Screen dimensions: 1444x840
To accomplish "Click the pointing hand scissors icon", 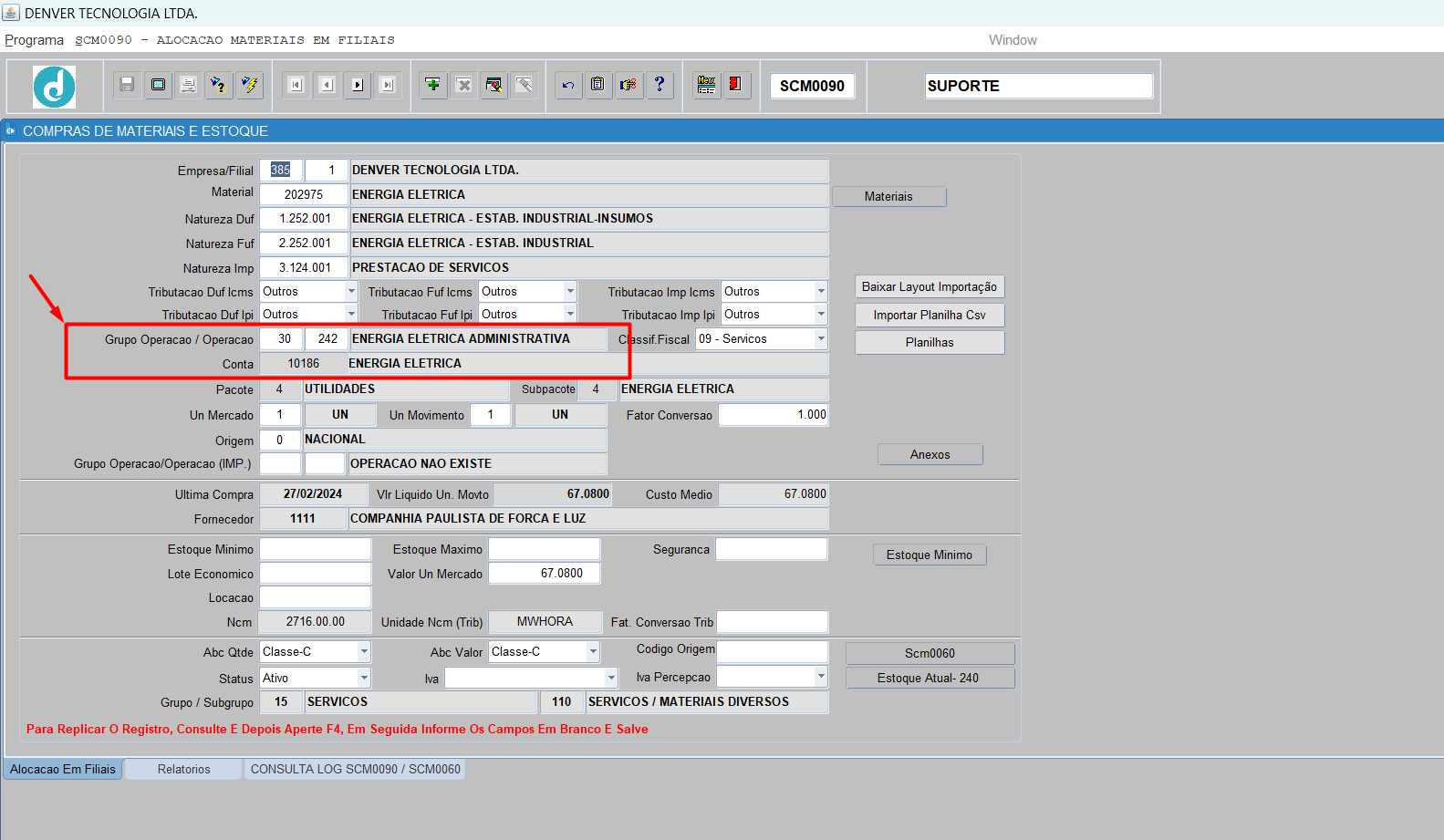I will coord(629,85).
